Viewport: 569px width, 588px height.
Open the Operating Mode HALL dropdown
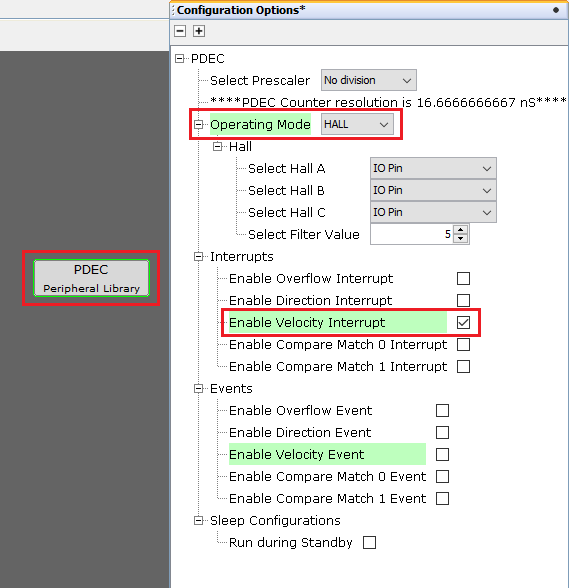click(x=357, y=124)
